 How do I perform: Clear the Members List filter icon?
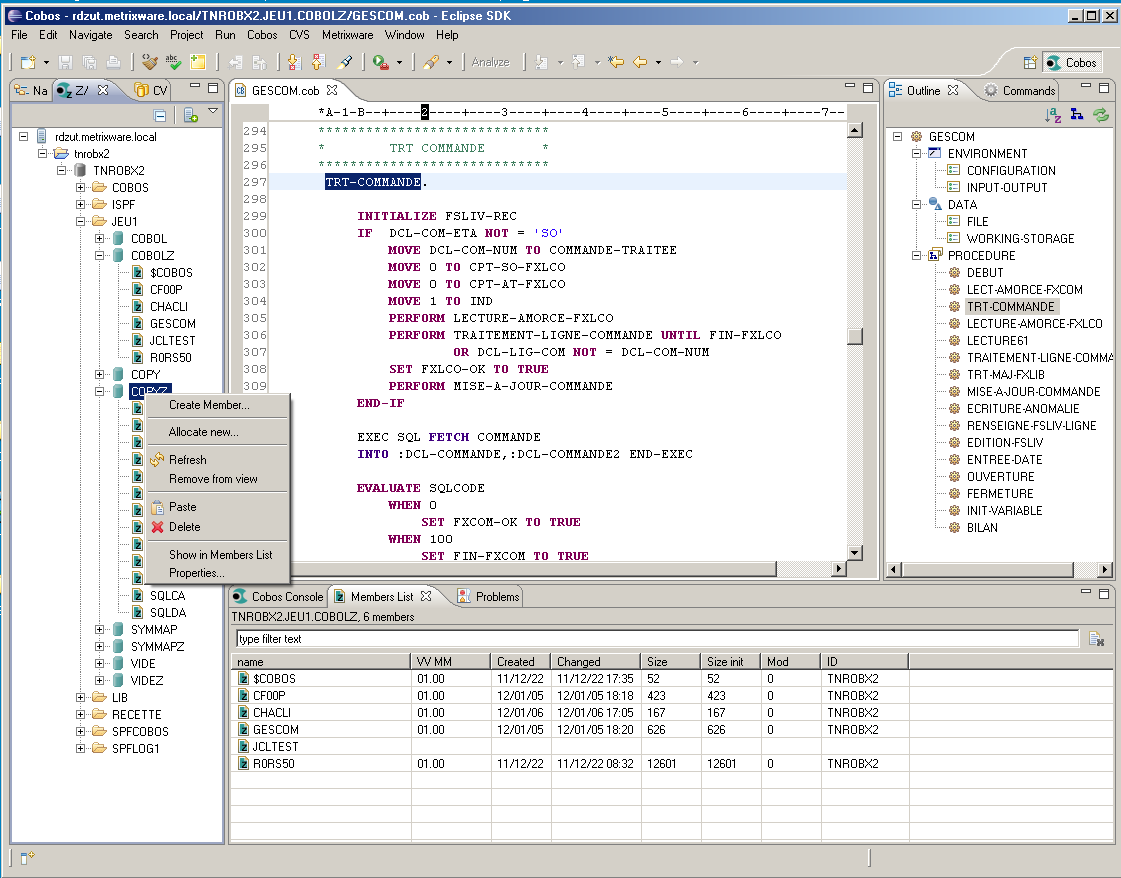click(1097, 638)
